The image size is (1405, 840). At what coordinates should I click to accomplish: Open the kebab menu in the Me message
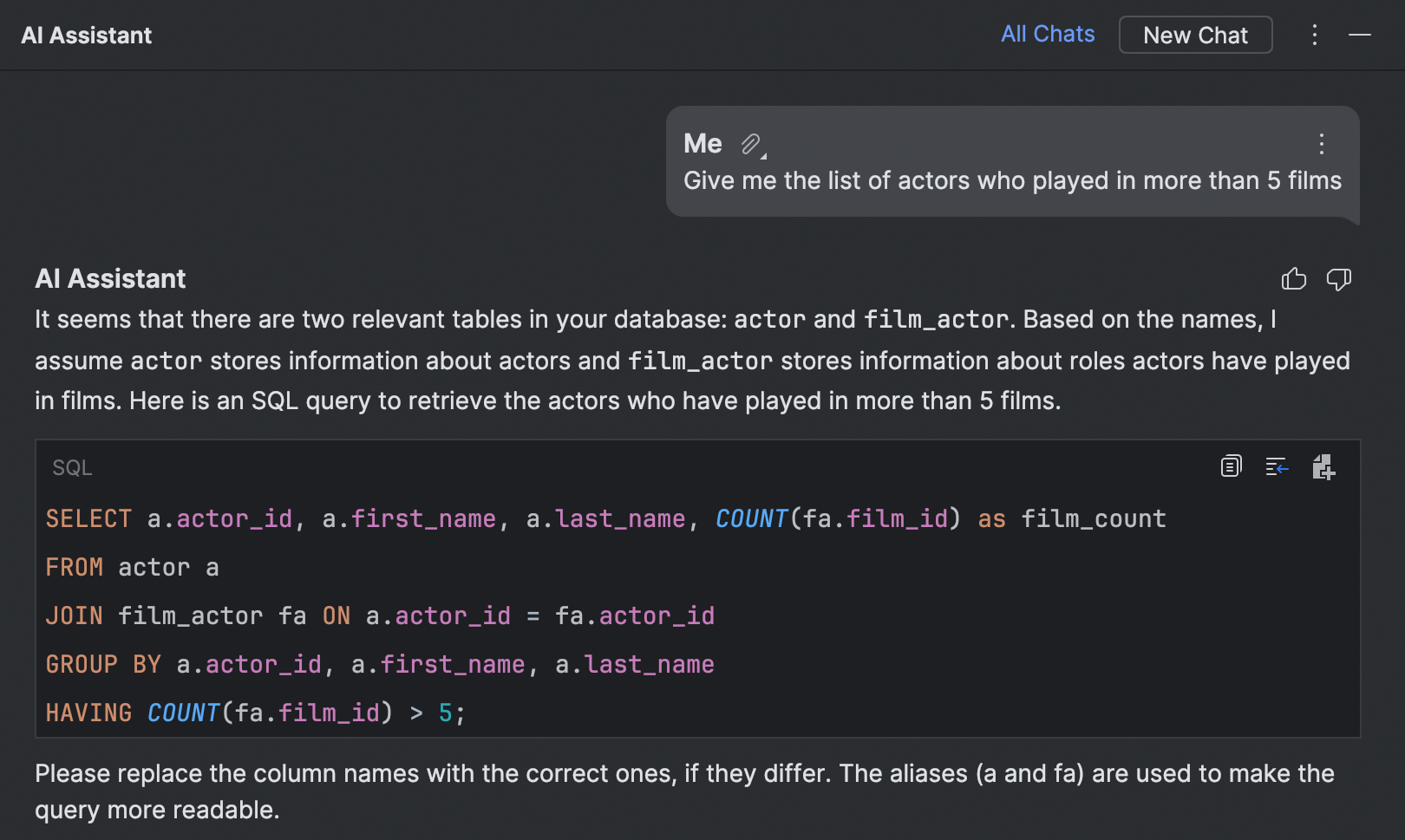coord(1321,144)
